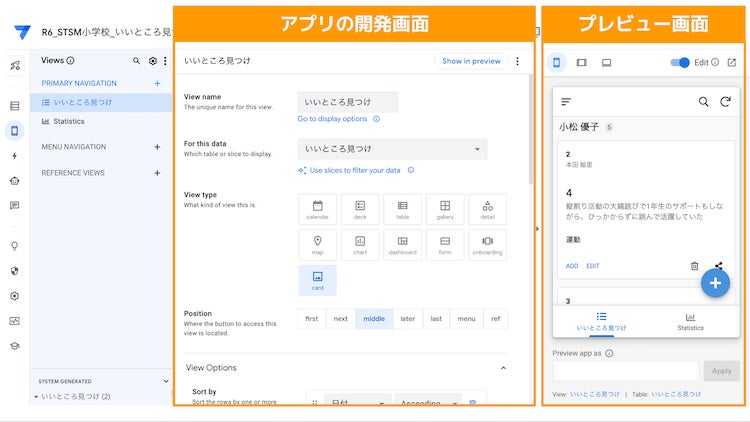Select table view type
This screenshot has width=750, height=422.
pyautogui.click(x=403, y=210)
